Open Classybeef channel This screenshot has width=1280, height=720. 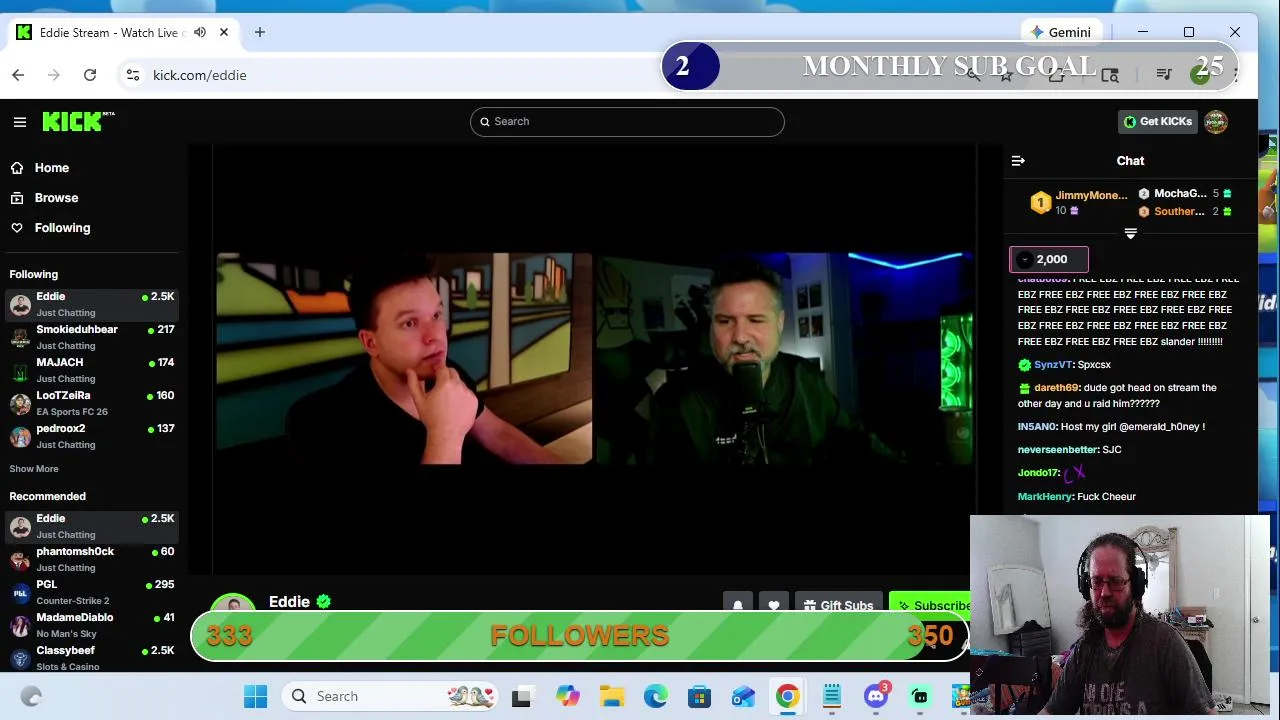coord(92,658)
